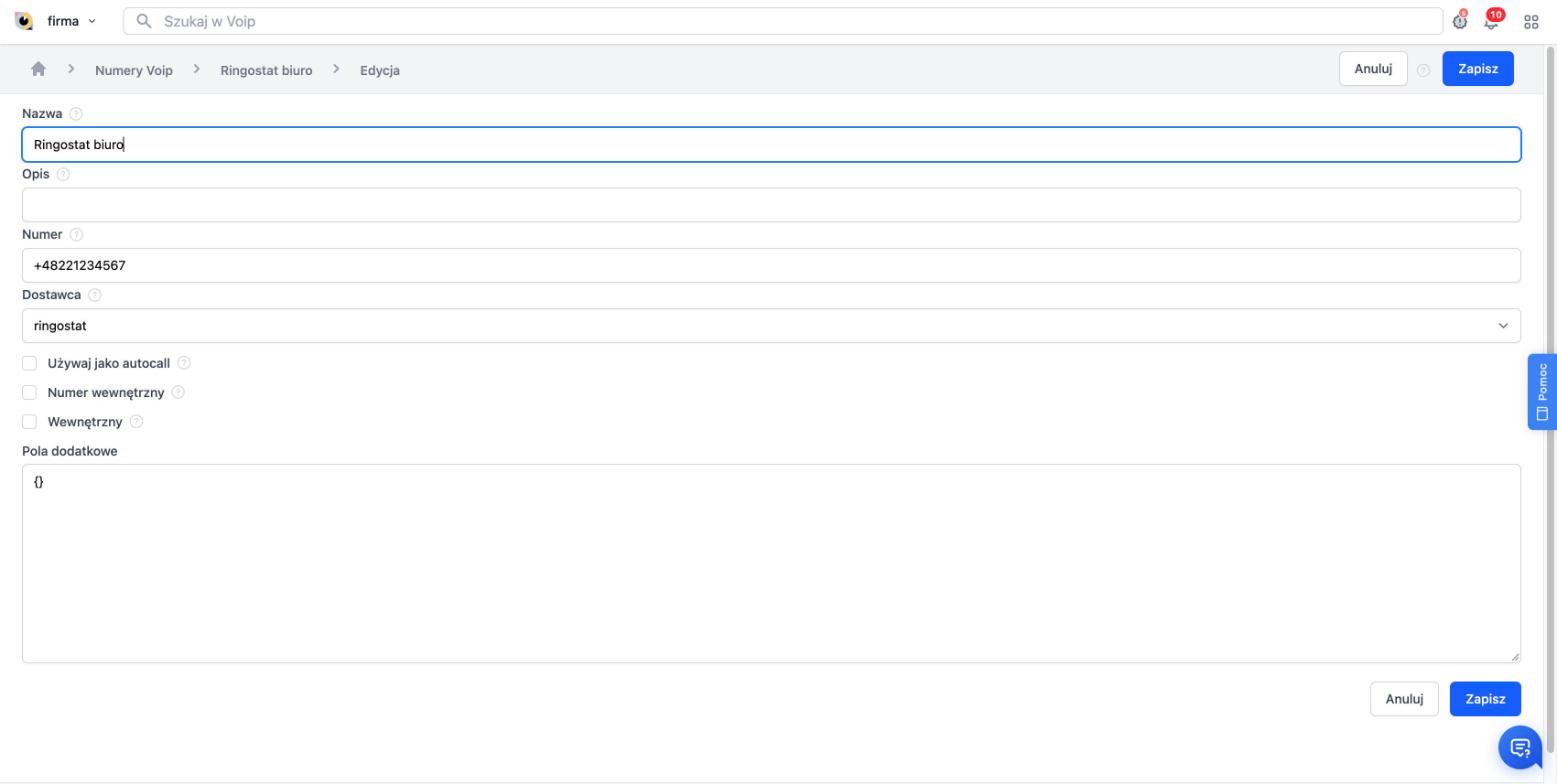Open the chat support bubble icon
The image size is (1557, 784).
click(x=1520, y=747)
